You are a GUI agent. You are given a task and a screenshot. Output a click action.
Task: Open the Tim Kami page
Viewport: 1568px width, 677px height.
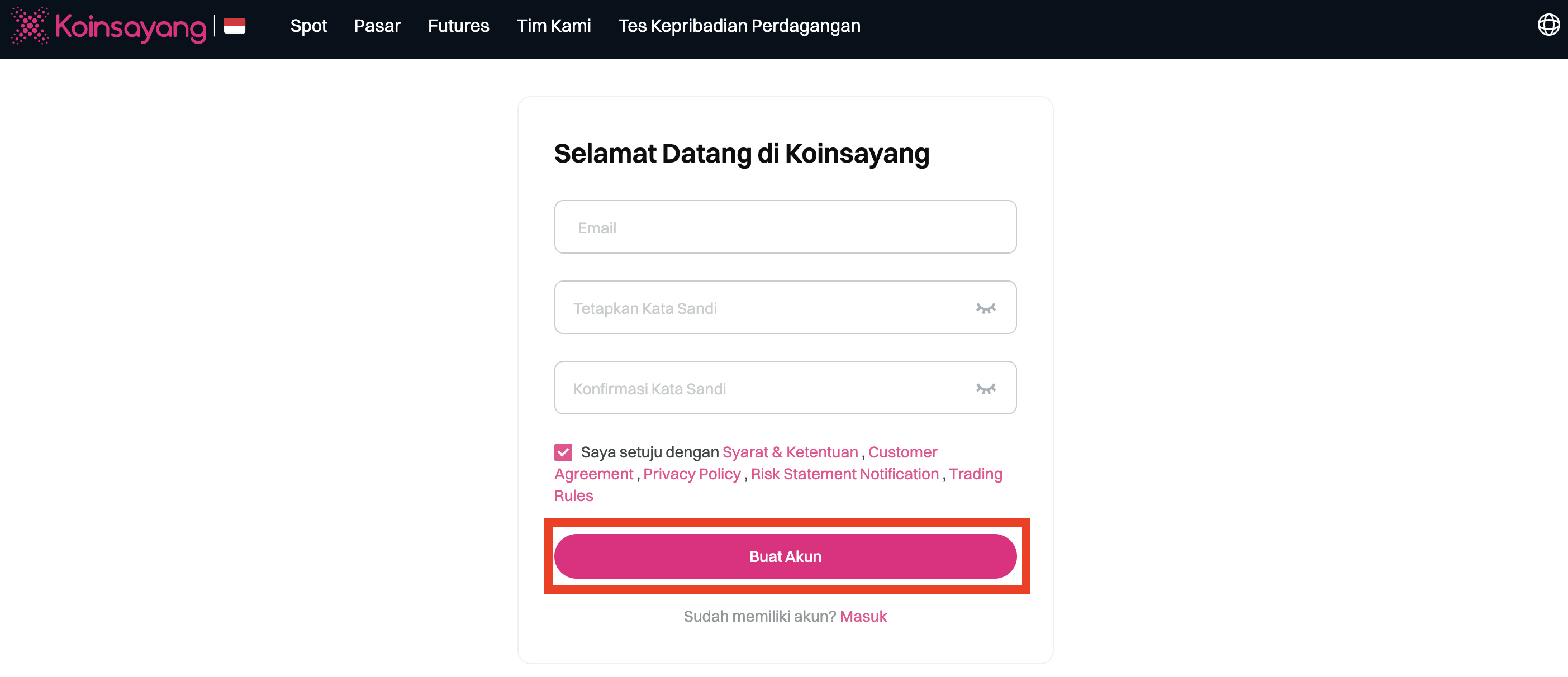pos(553,26)
